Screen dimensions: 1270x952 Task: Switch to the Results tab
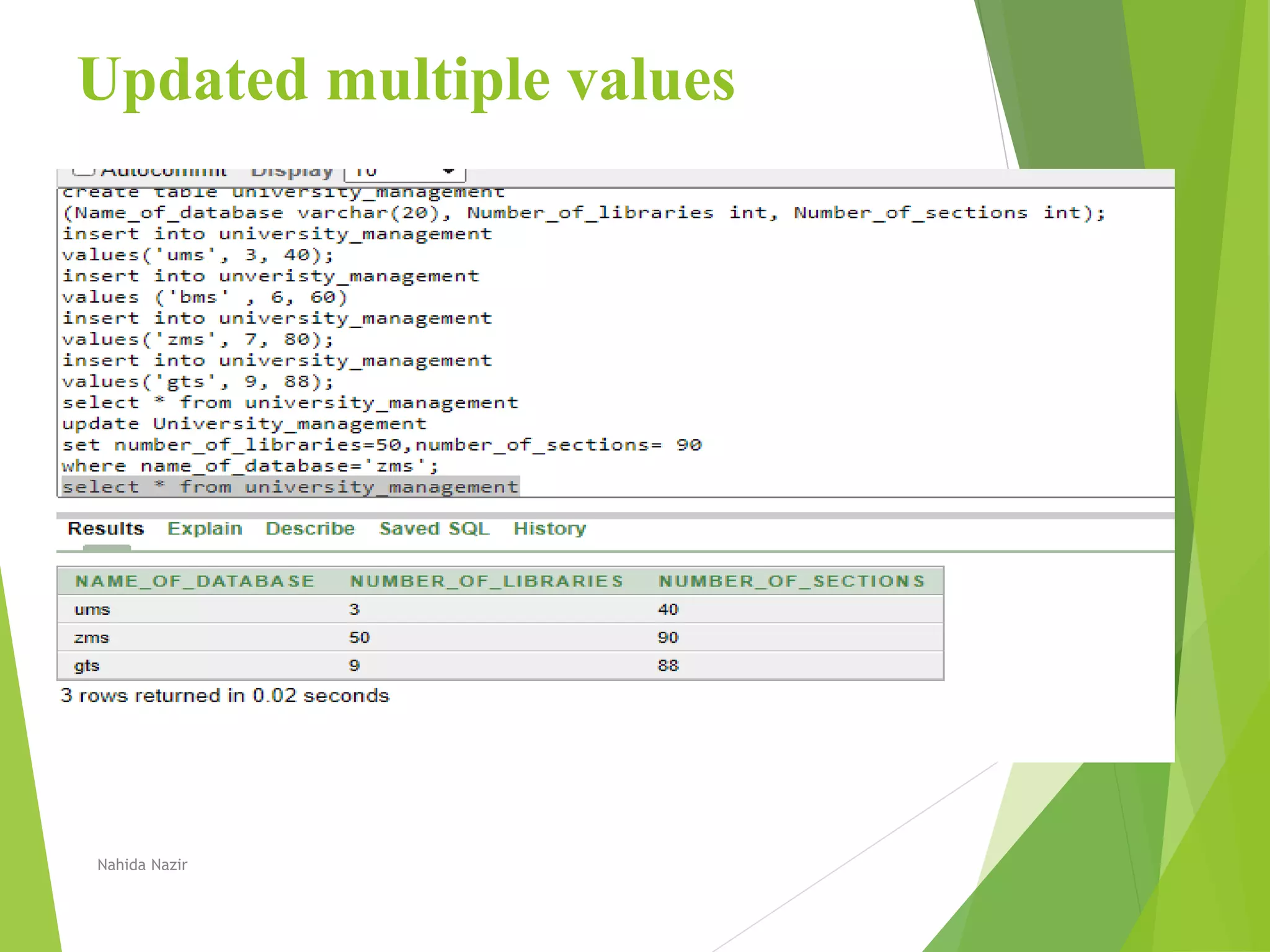pos(105,529)
